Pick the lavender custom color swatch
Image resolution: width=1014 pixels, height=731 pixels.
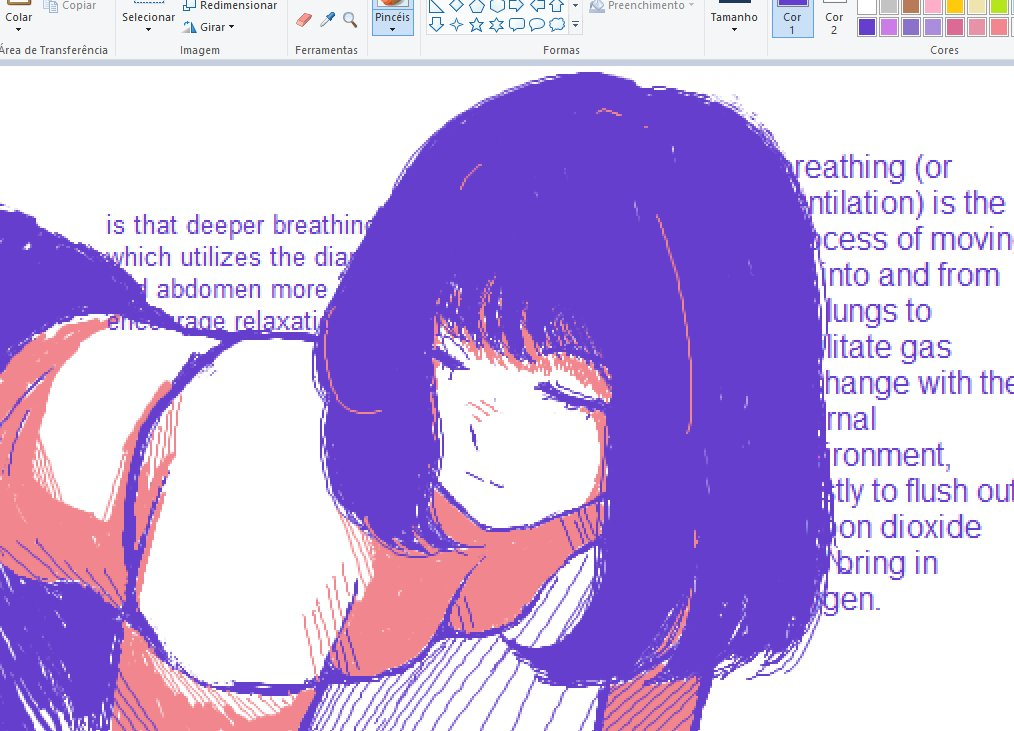coord(933,27)
